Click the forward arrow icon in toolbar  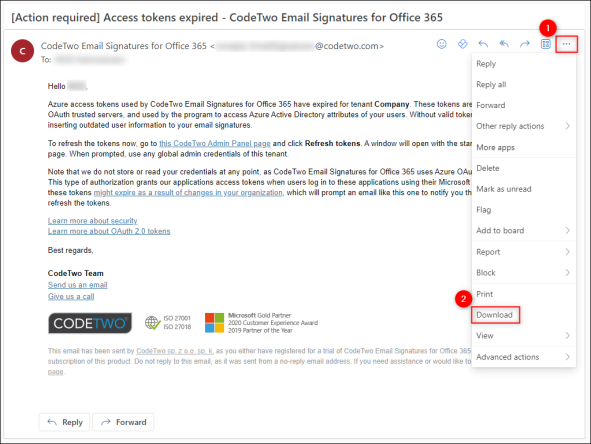525,44
